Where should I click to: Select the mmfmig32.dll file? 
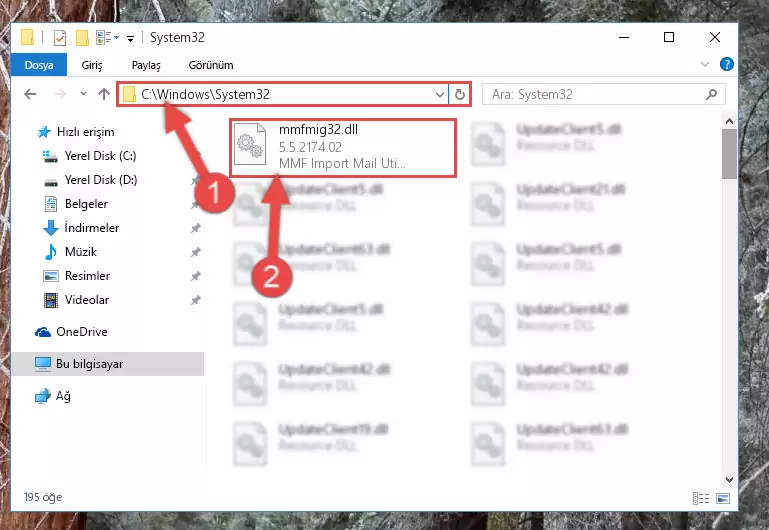click(343, 147)
